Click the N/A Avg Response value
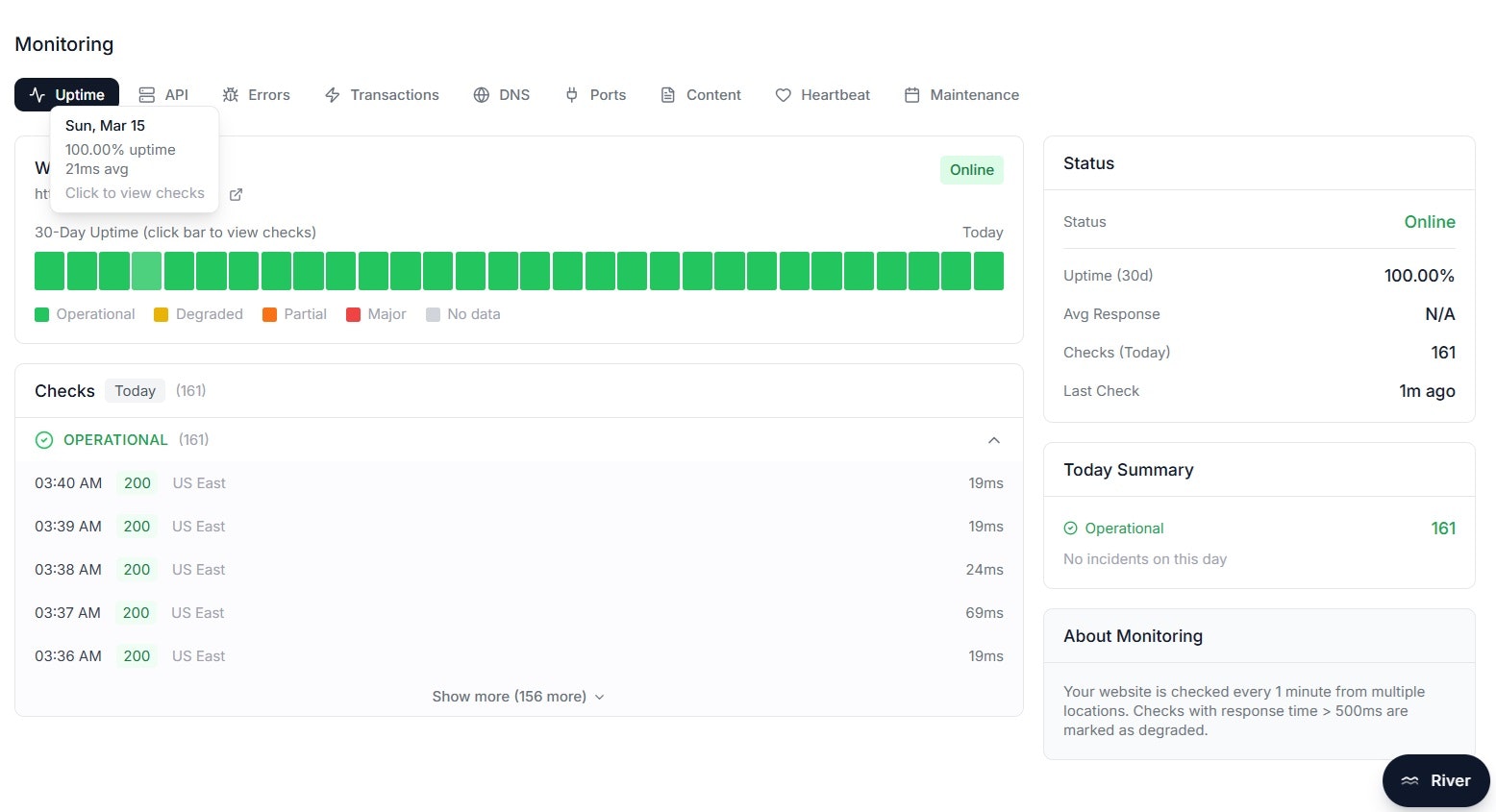This screenshot has height=812, width=1496. (x=1440, y=314)
